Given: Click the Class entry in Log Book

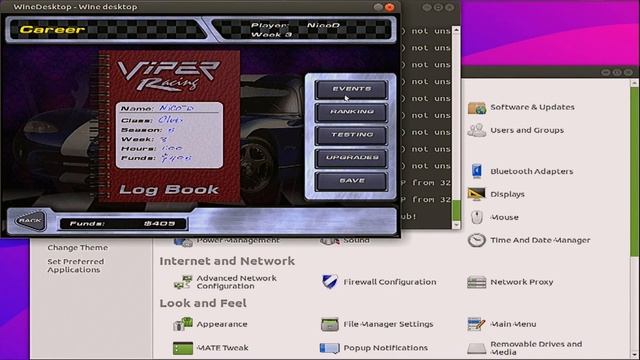Looking at the screenshot, I should pos(152,120).
